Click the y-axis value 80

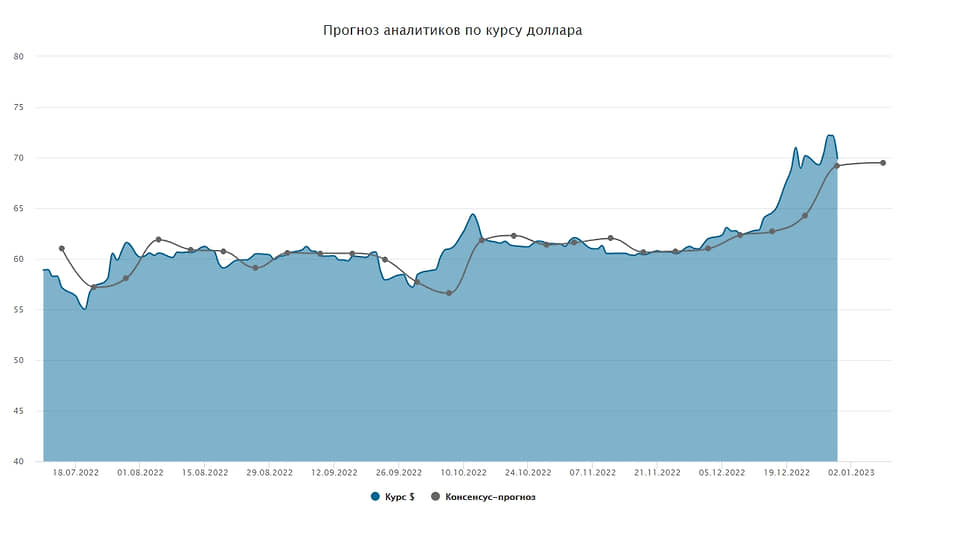pyautogui.click(x=19, y=57)
